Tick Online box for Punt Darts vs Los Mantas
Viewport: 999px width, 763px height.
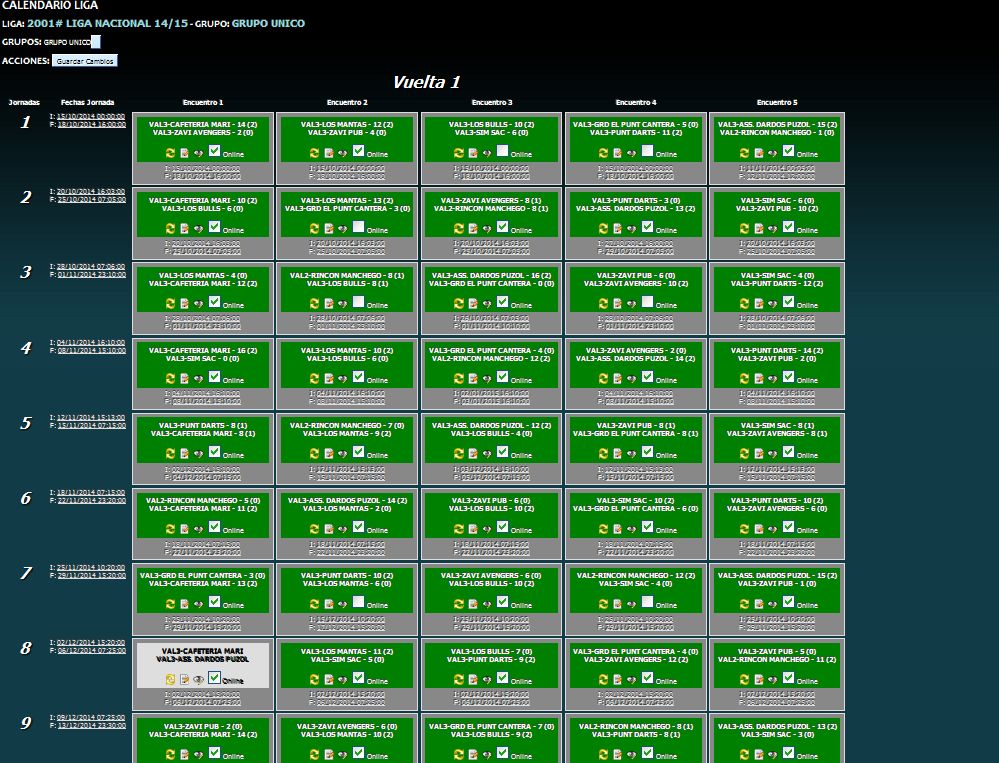click(x=358, y=602)
